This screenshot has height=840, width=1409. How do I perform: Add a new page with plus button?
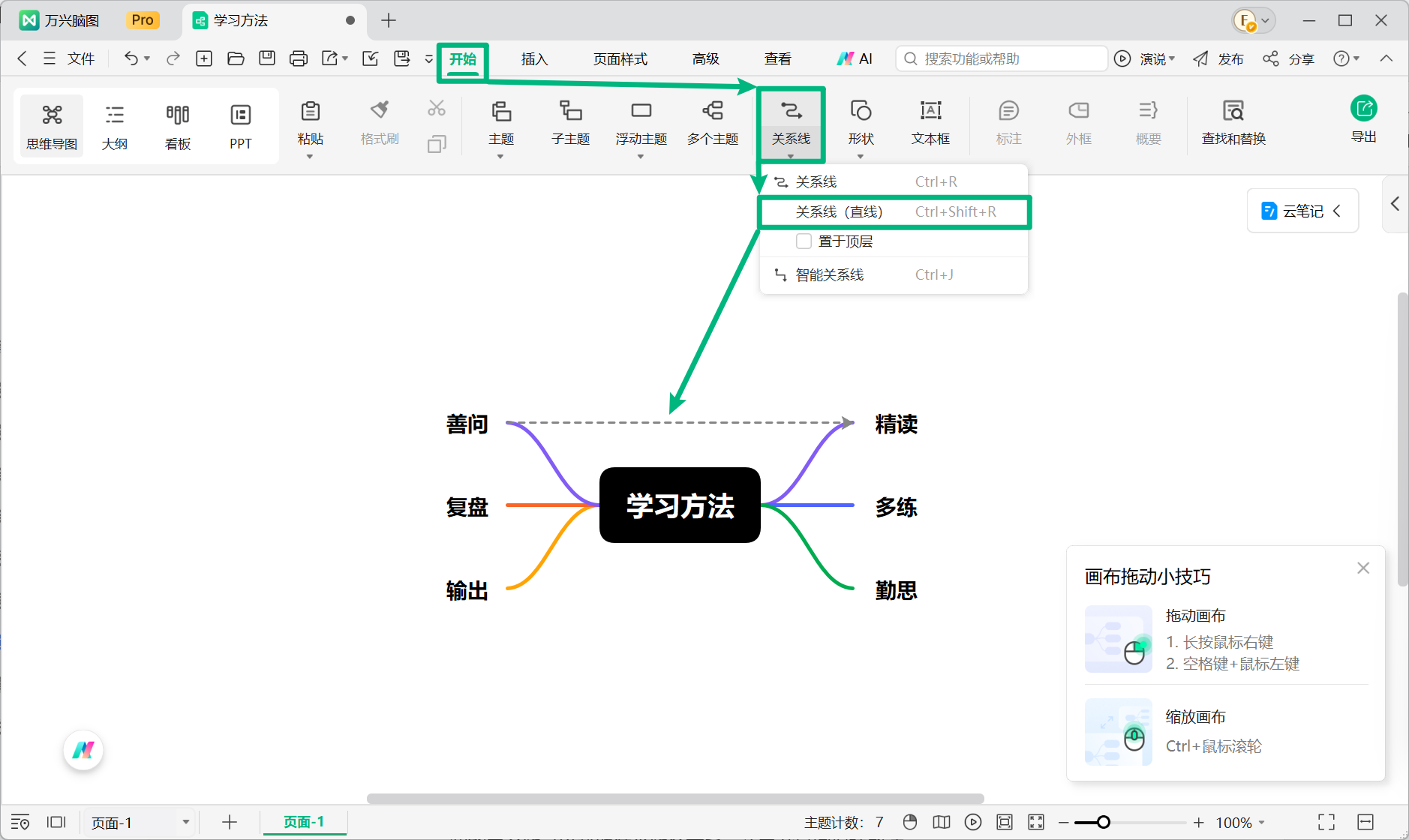coord(230,822)
